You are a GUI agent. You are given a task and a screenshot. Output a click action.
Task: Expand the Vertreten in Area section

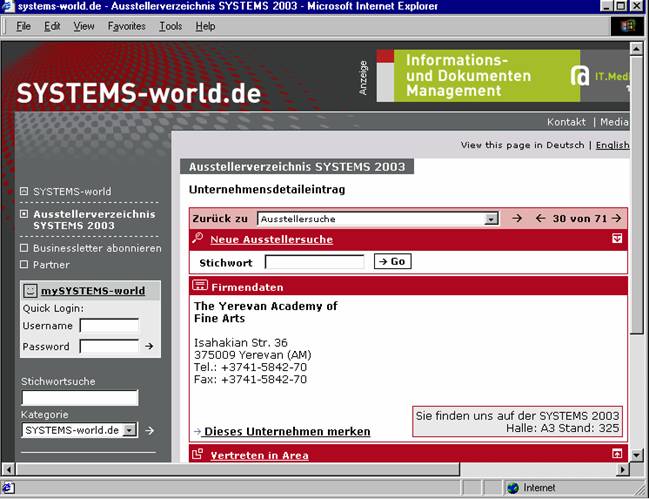(x=617, y=455)
